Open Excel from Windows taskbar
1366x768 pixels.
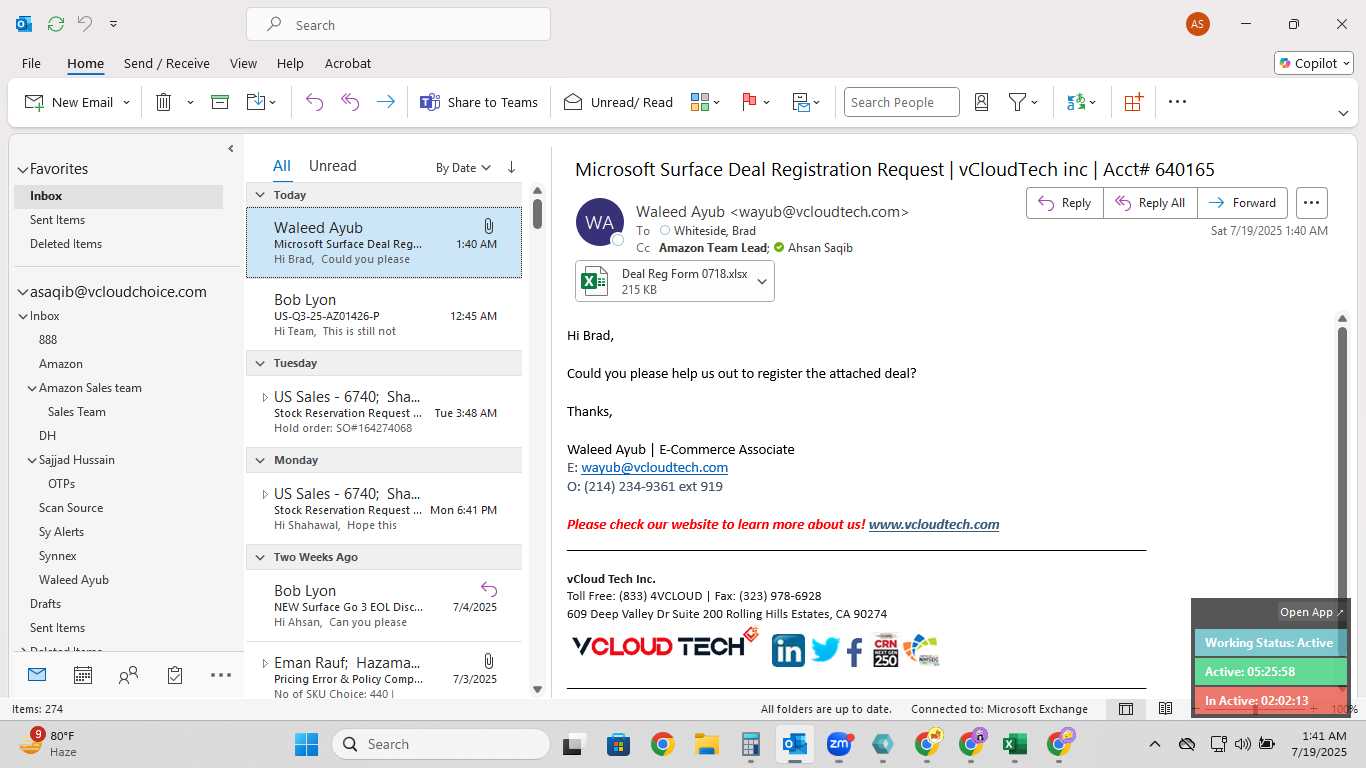click(x=1015, y=744)
